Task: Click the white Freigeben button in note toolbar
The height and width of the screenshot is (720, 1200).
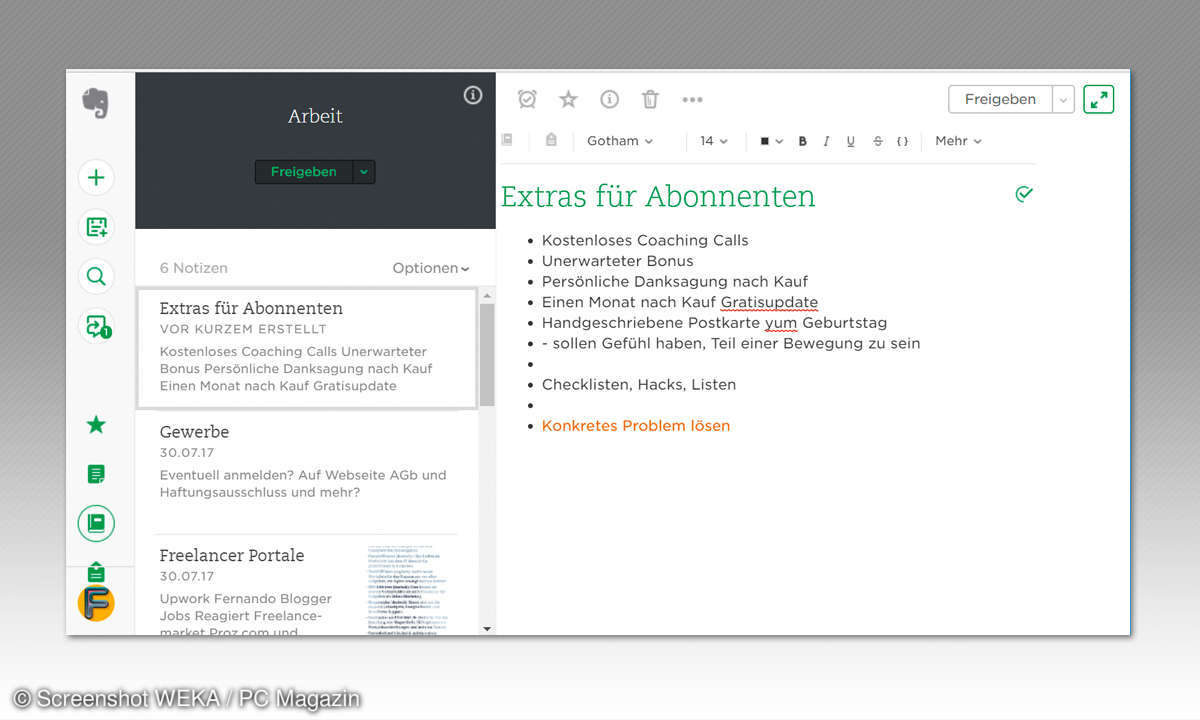Action: click(x=999, y=99)
